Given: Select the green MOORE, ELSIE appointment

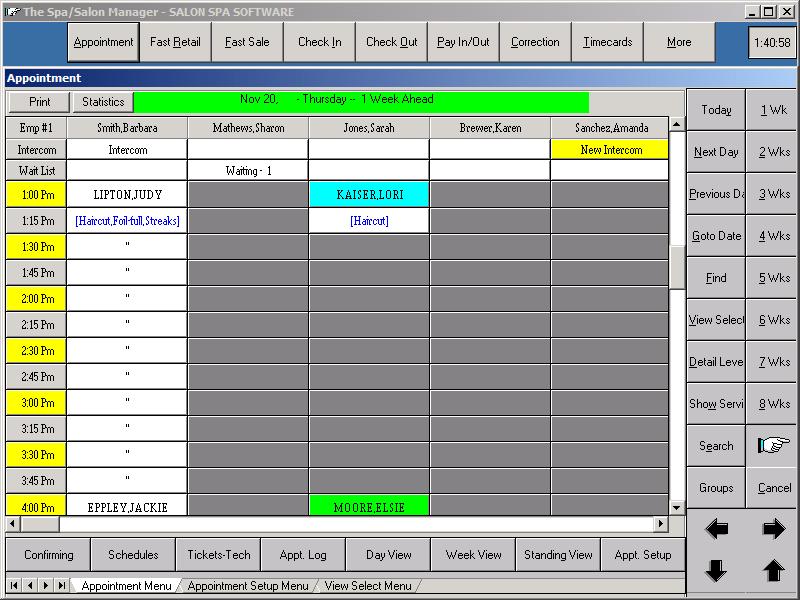Looking at the screenshot, I should click(369, 506).
